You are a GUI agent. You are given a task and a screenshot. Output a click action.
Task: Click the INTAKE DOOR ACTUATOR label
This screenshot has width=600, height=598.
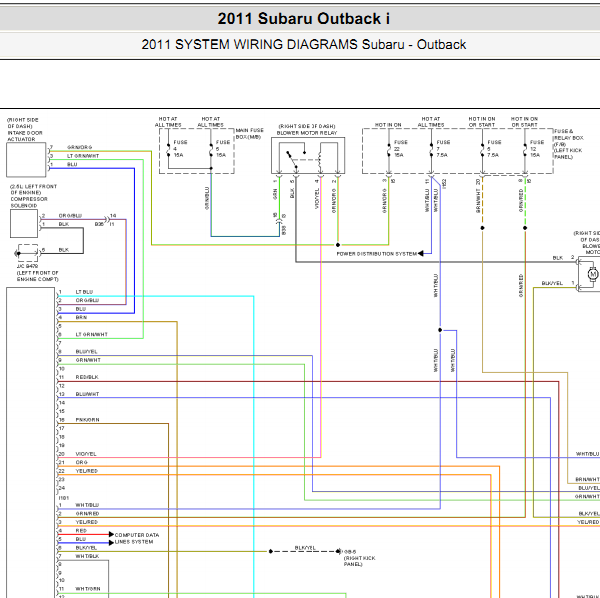point(25,136)
